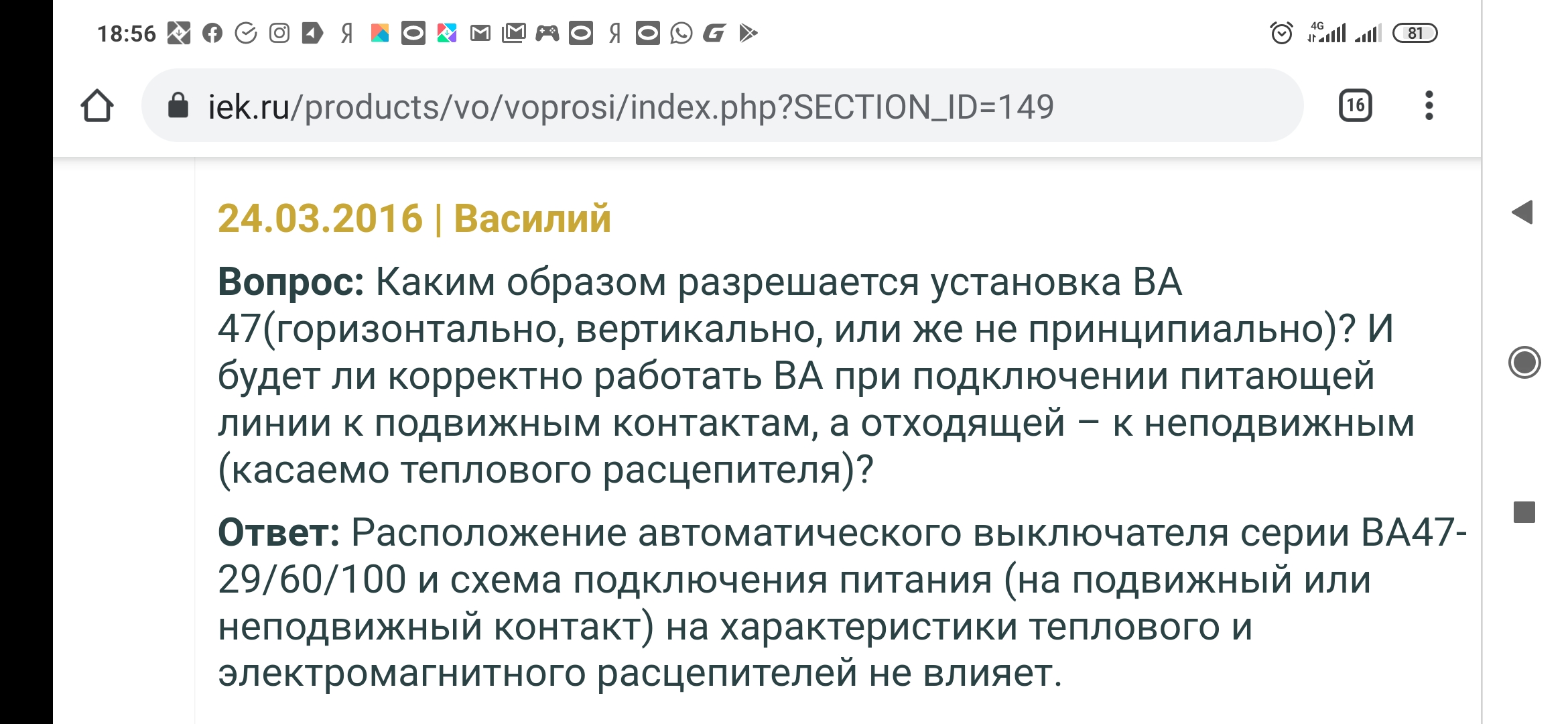Tap the iek.ru address bar
Image resolution: width=1568 pixels, height=724 pixels.
pyautogui.click(x=722, y=105)
